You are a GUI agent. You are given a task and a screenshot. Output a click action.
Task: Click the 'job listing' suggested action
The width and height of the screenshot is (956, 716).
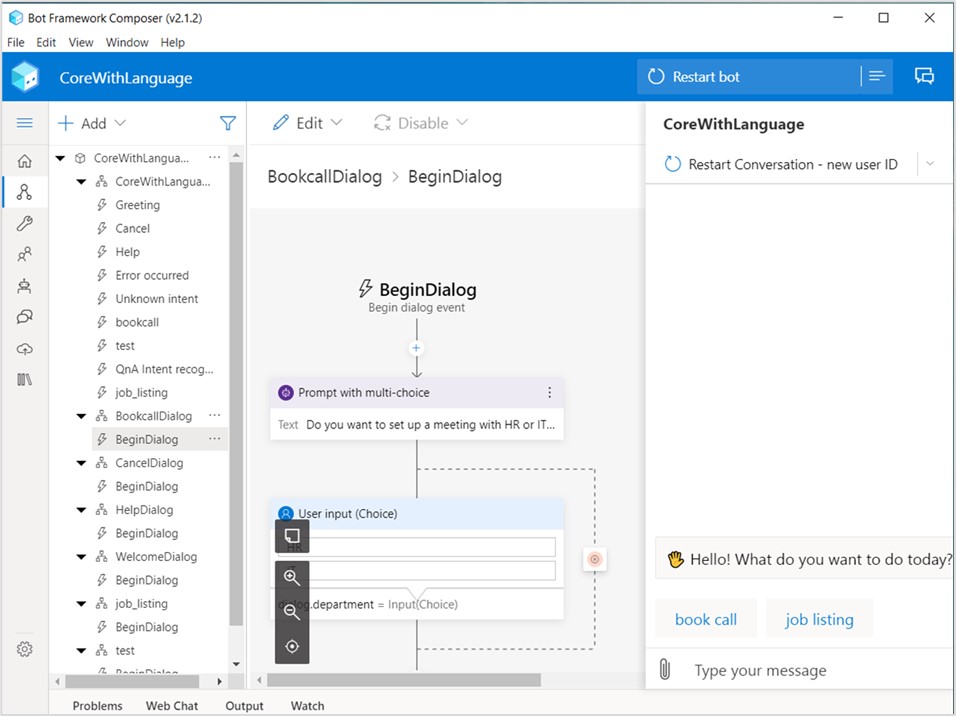(819, 619)
